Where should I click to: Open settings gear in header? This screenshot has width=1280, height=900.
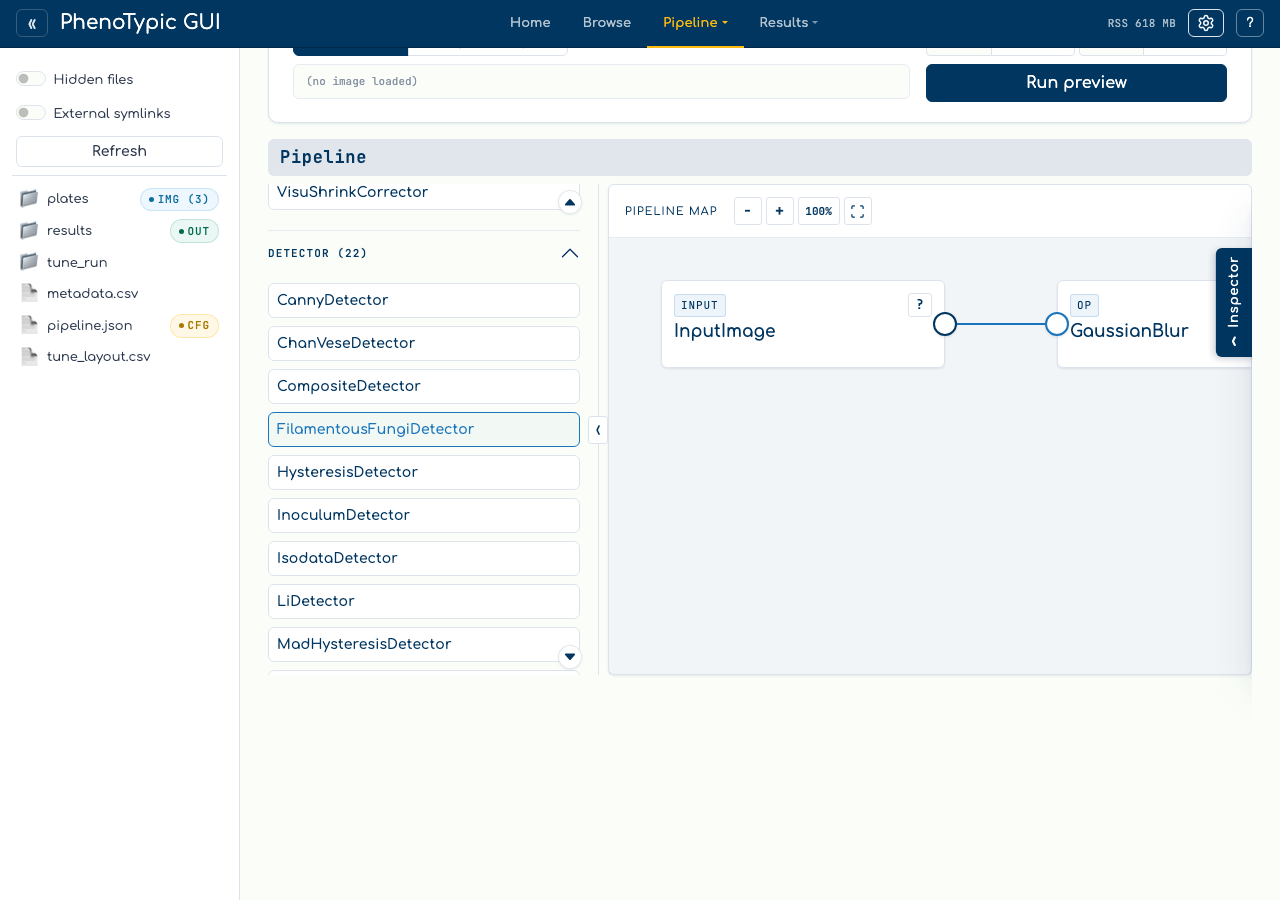point(1206,23)
